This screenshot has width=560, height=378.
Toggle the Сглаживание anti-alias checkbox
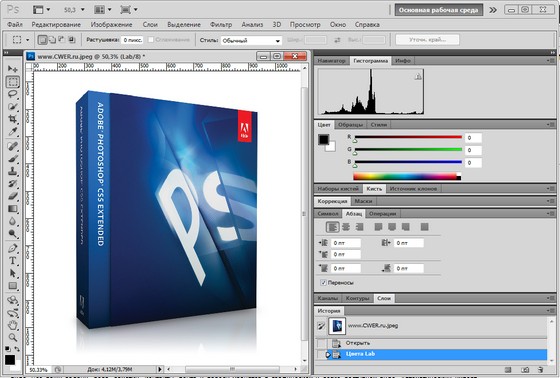click(151, 40)
